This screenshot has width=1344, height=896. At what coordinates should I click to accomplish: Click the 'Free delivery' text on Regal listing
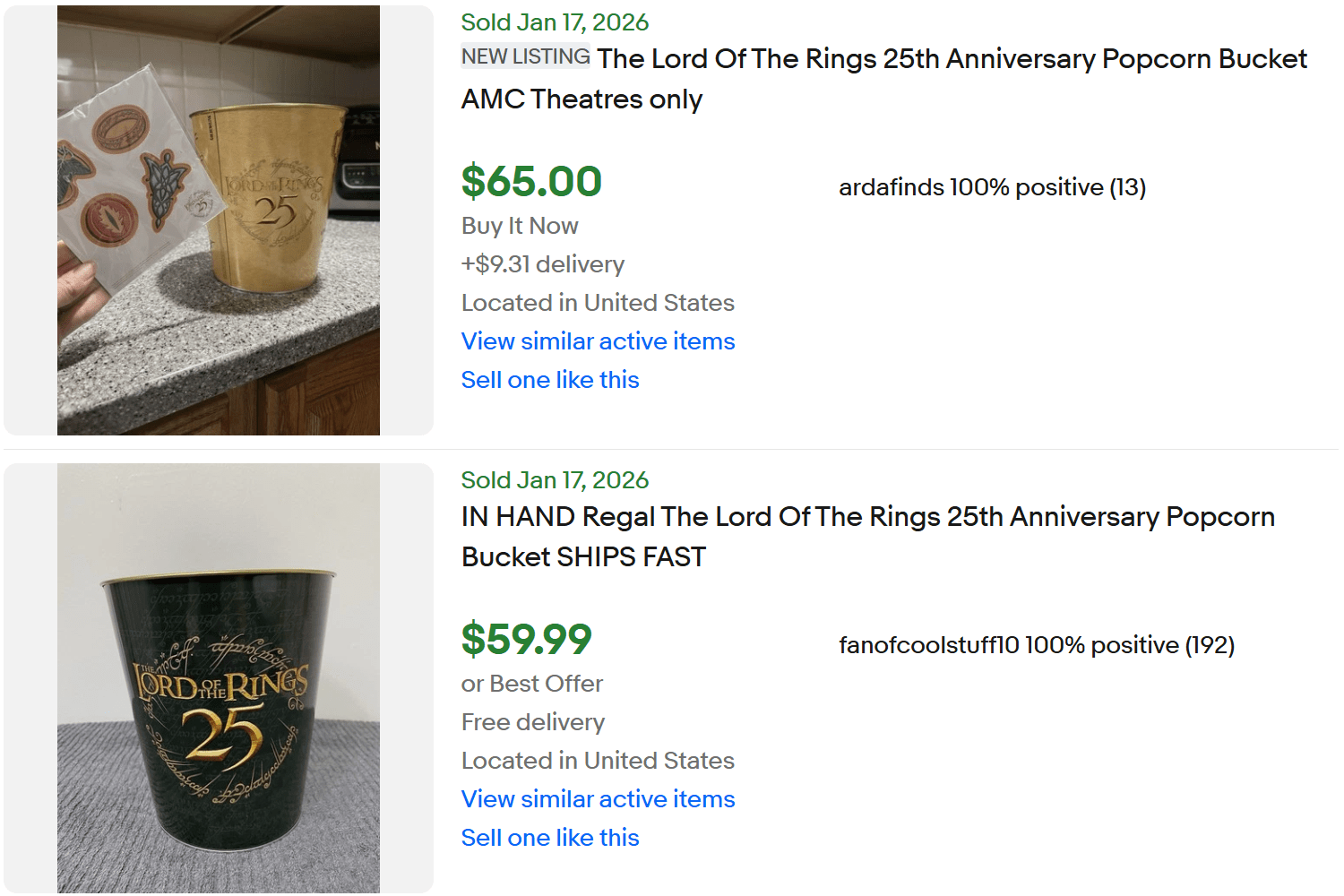pos(532,722)
